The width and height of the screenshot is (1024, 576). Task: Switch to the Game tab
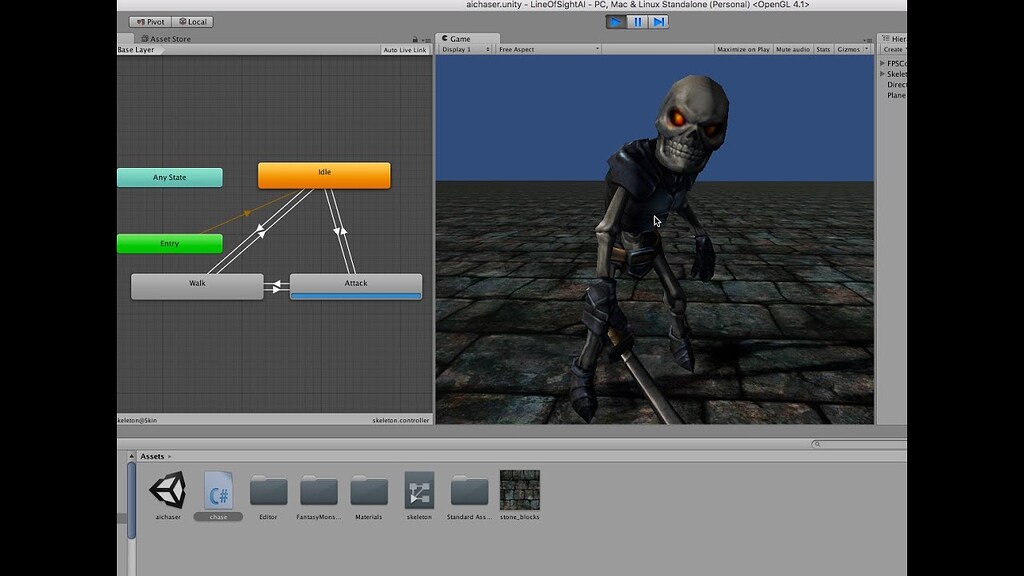(460, 38)
